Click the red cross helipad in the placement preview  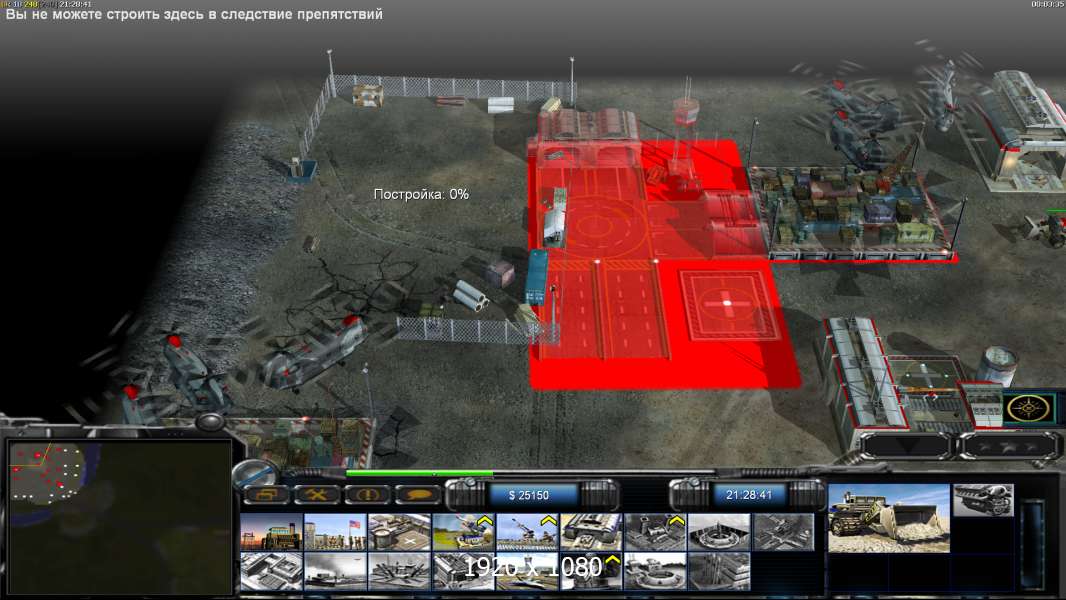[x=728, y=304]
